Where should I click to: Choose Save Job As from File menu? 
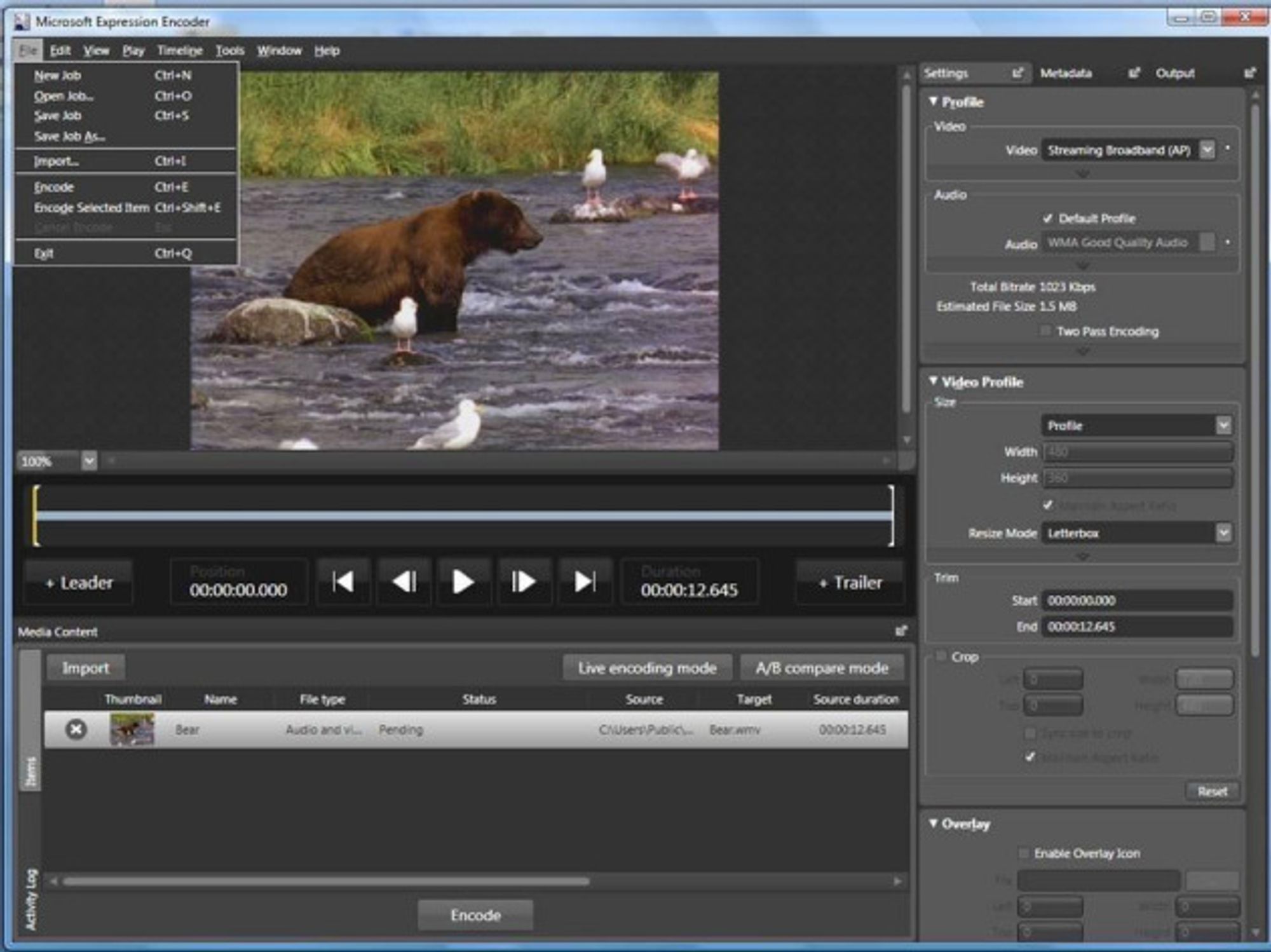pyautogui.click(x=126, y=136)
